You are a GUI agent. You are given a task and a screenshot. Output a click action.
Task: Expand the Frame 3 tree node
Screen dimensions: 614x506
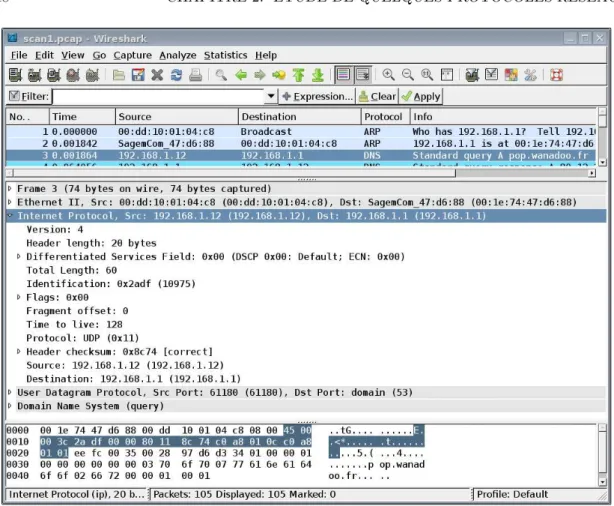tap(10, 189)
